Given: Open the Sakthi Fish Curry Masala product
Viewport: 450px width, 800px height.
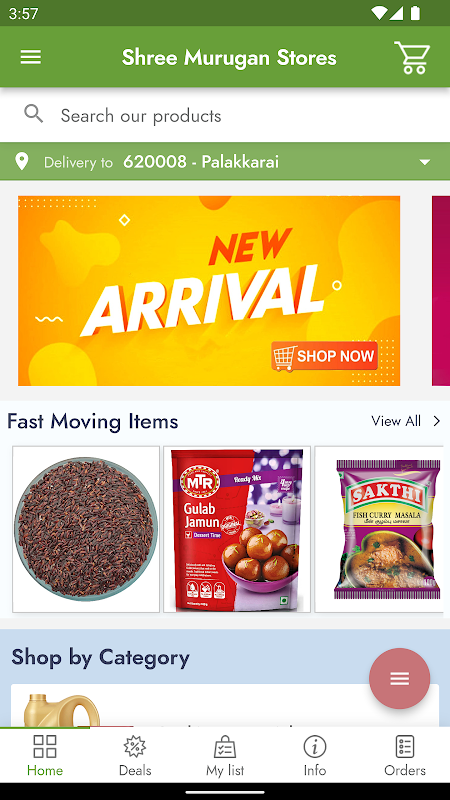Looking at the screenshot, I should [x=379, y=529].
